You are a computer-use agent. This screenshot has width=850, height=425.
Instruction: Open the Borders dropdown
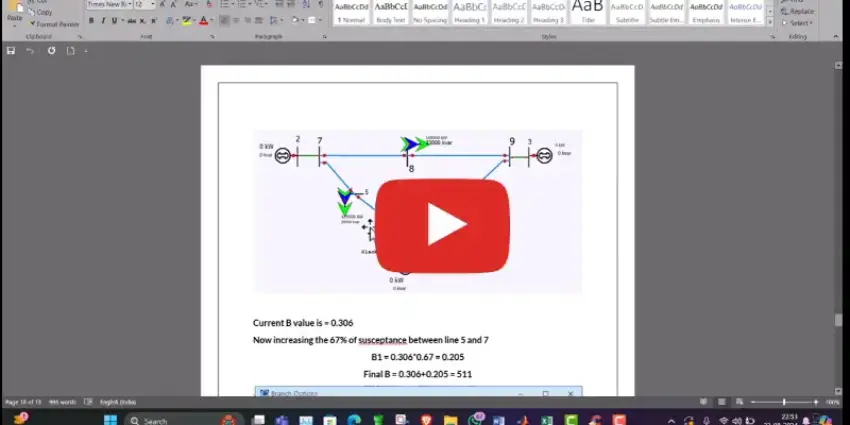[320, 21]
